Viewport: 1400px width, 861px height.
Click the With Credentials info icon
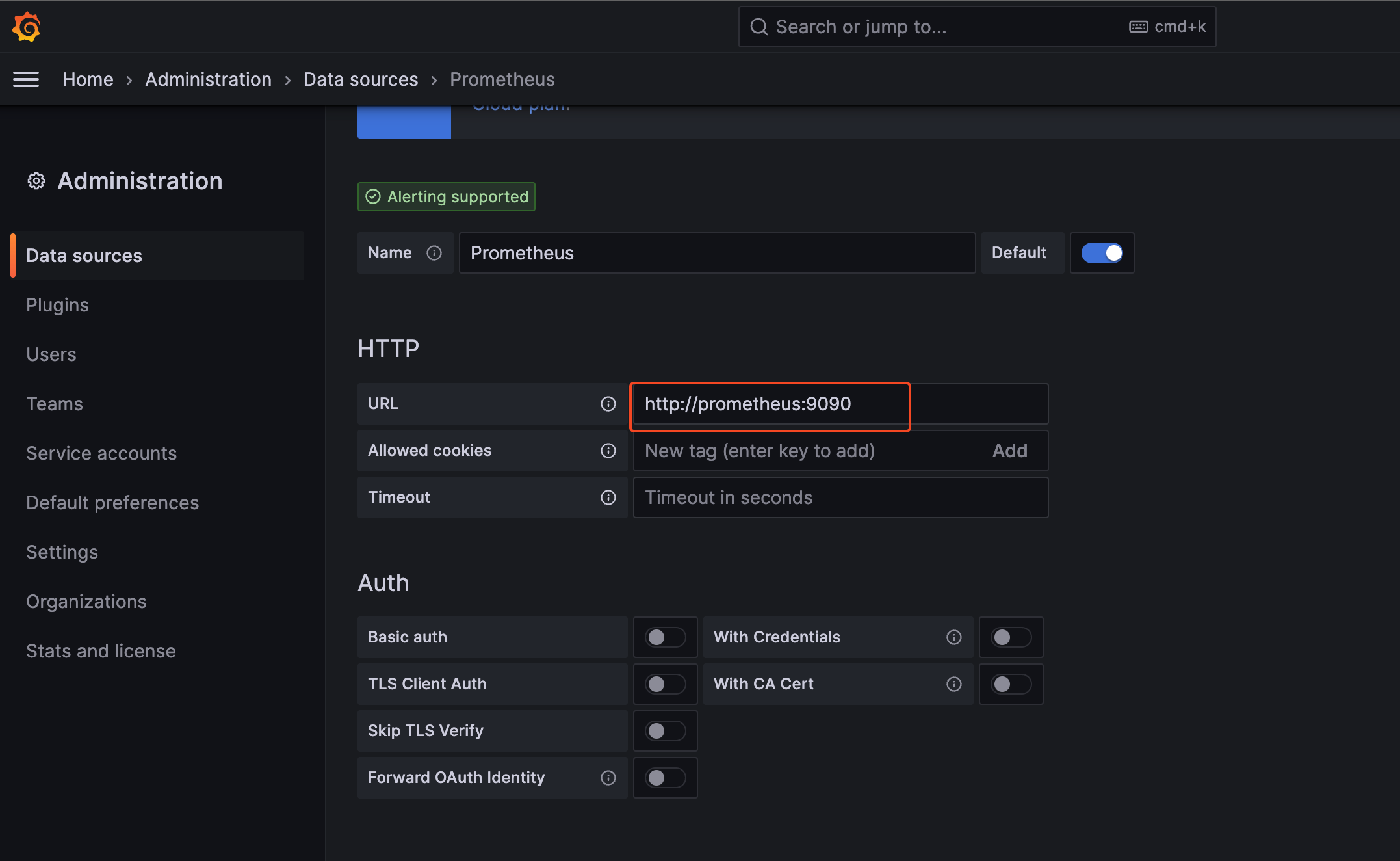coord(953,637)
